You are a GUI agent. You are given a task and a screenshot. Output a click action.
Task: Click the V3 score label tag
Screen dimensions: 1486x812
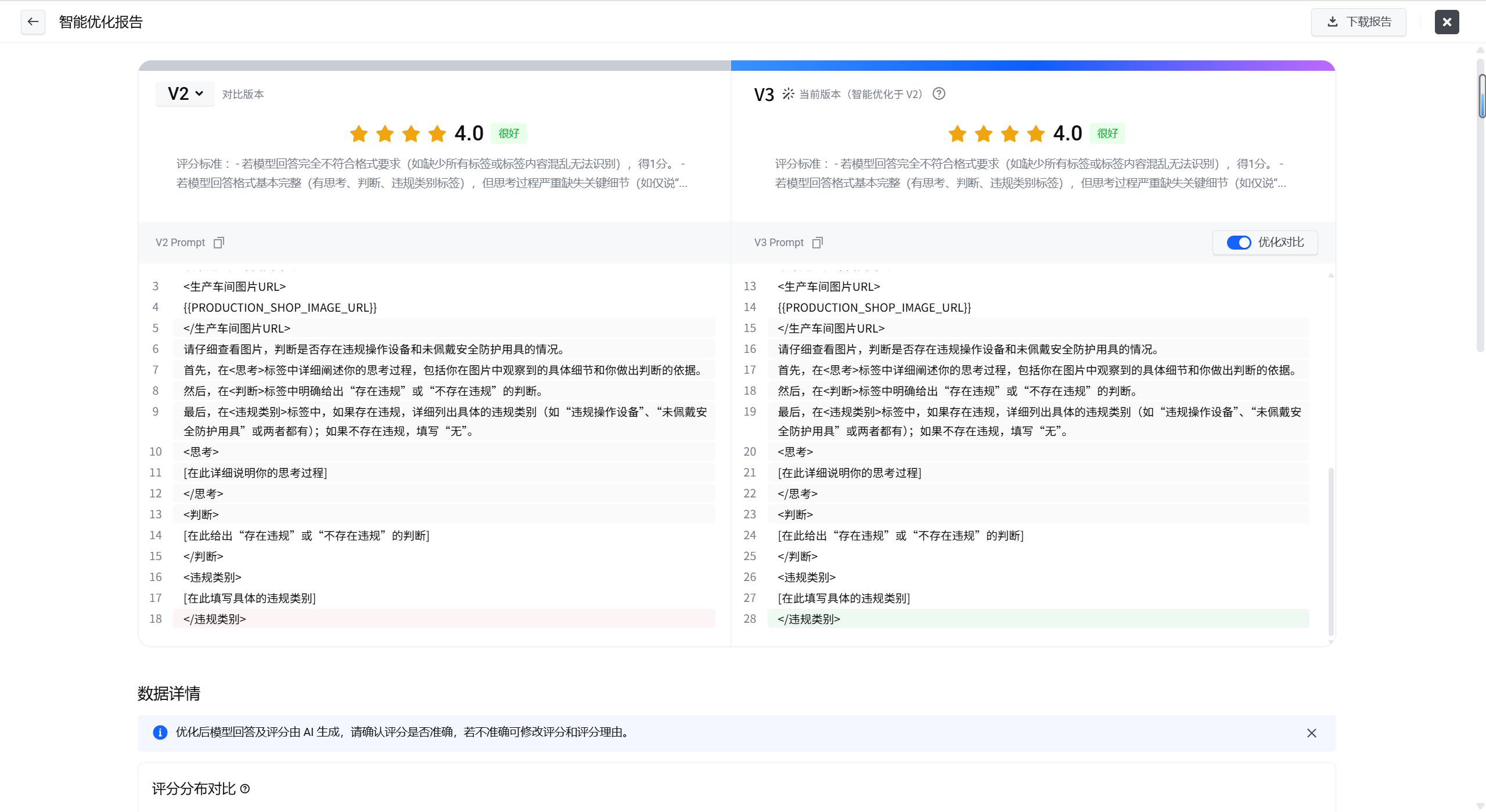tap(1107, 133)
